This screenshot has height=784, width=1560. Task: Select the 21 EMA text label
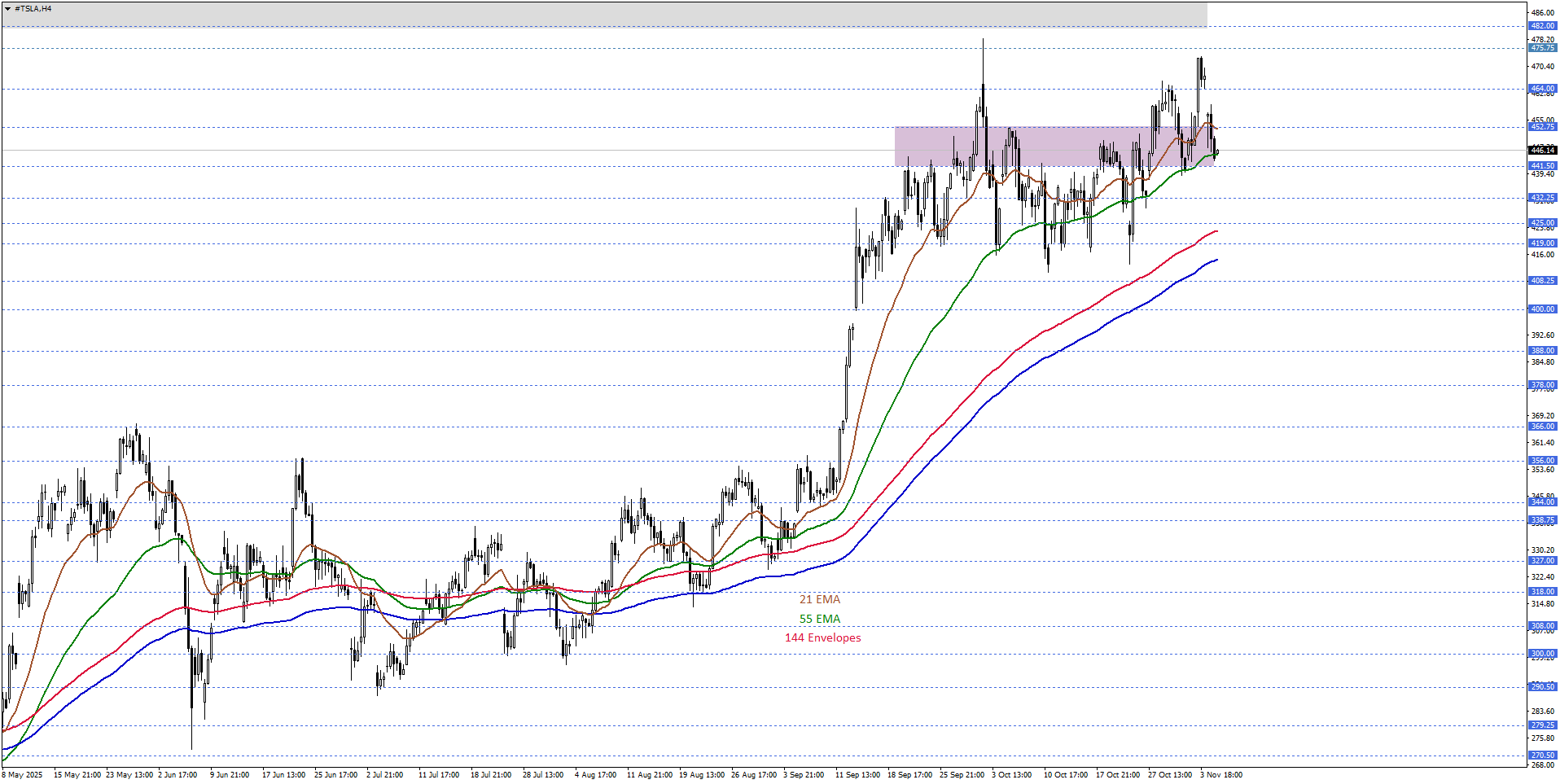click(x=819, y=599)
